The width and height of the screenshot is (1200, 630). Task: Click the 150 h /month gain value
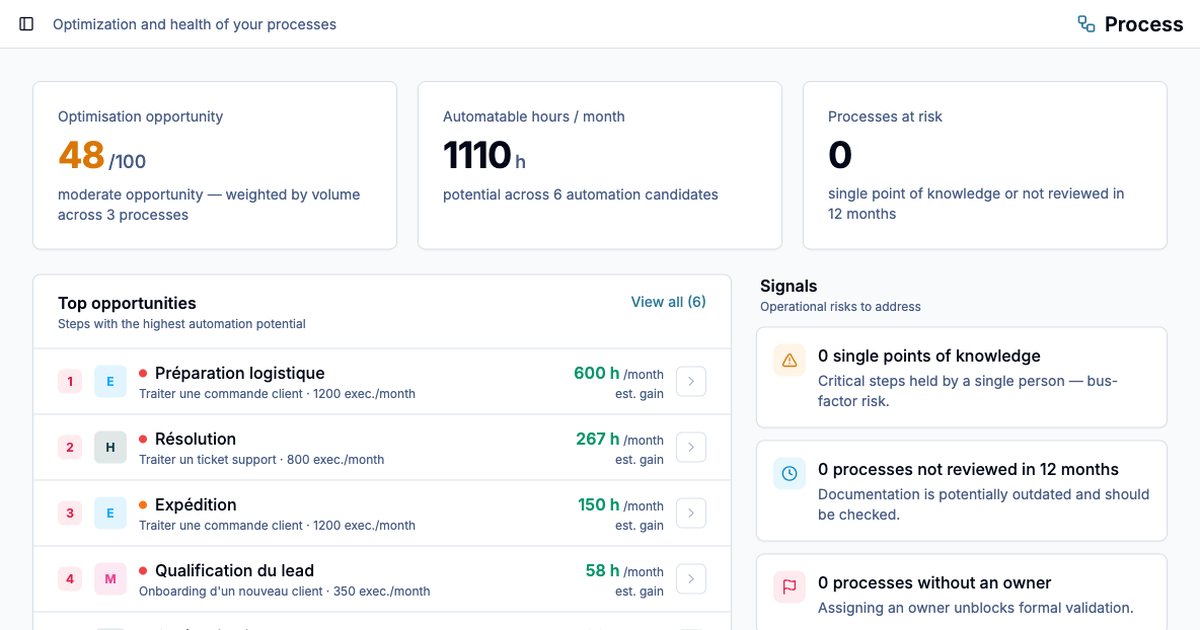pos(620,505)
